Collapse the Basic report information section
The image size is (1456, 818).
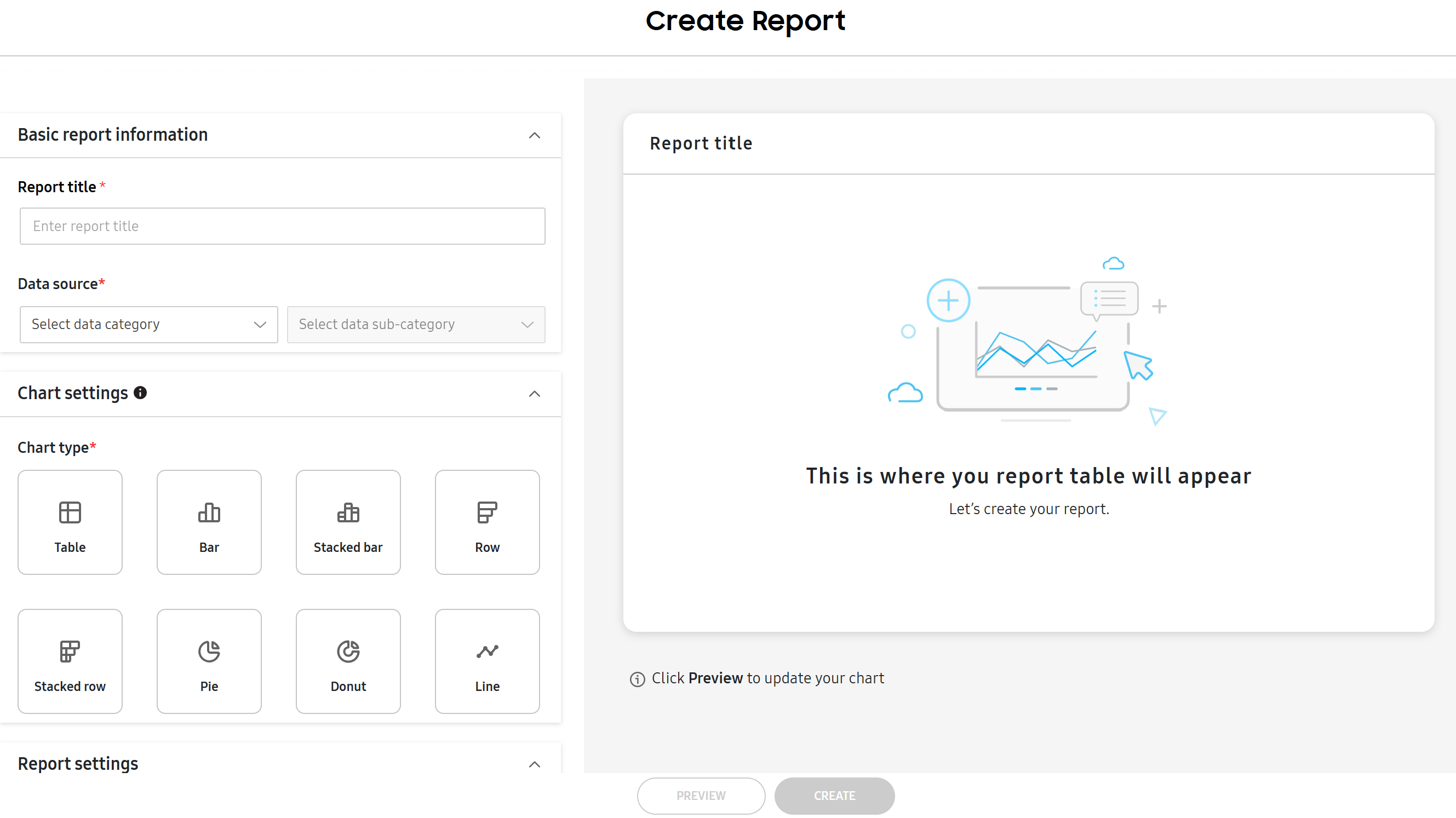534,136
